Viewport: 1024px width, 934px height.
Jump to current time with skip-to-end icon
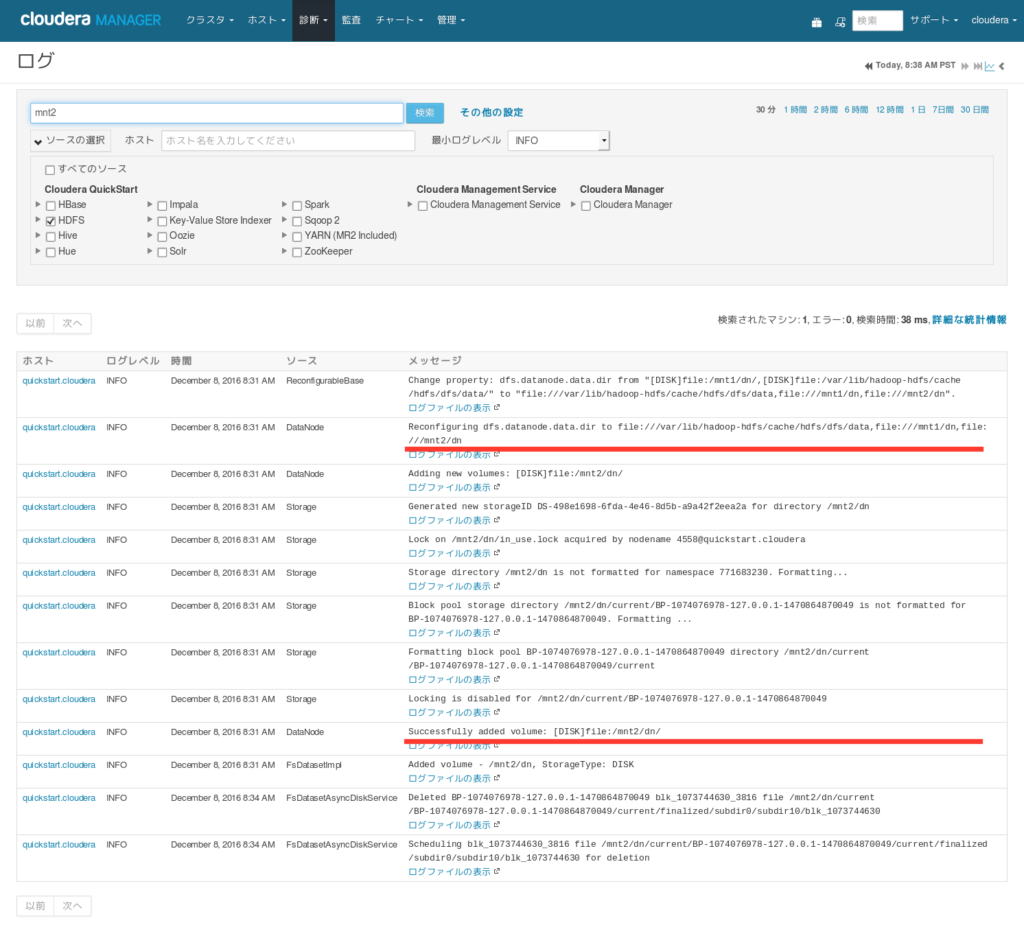(x=978, y=66)
